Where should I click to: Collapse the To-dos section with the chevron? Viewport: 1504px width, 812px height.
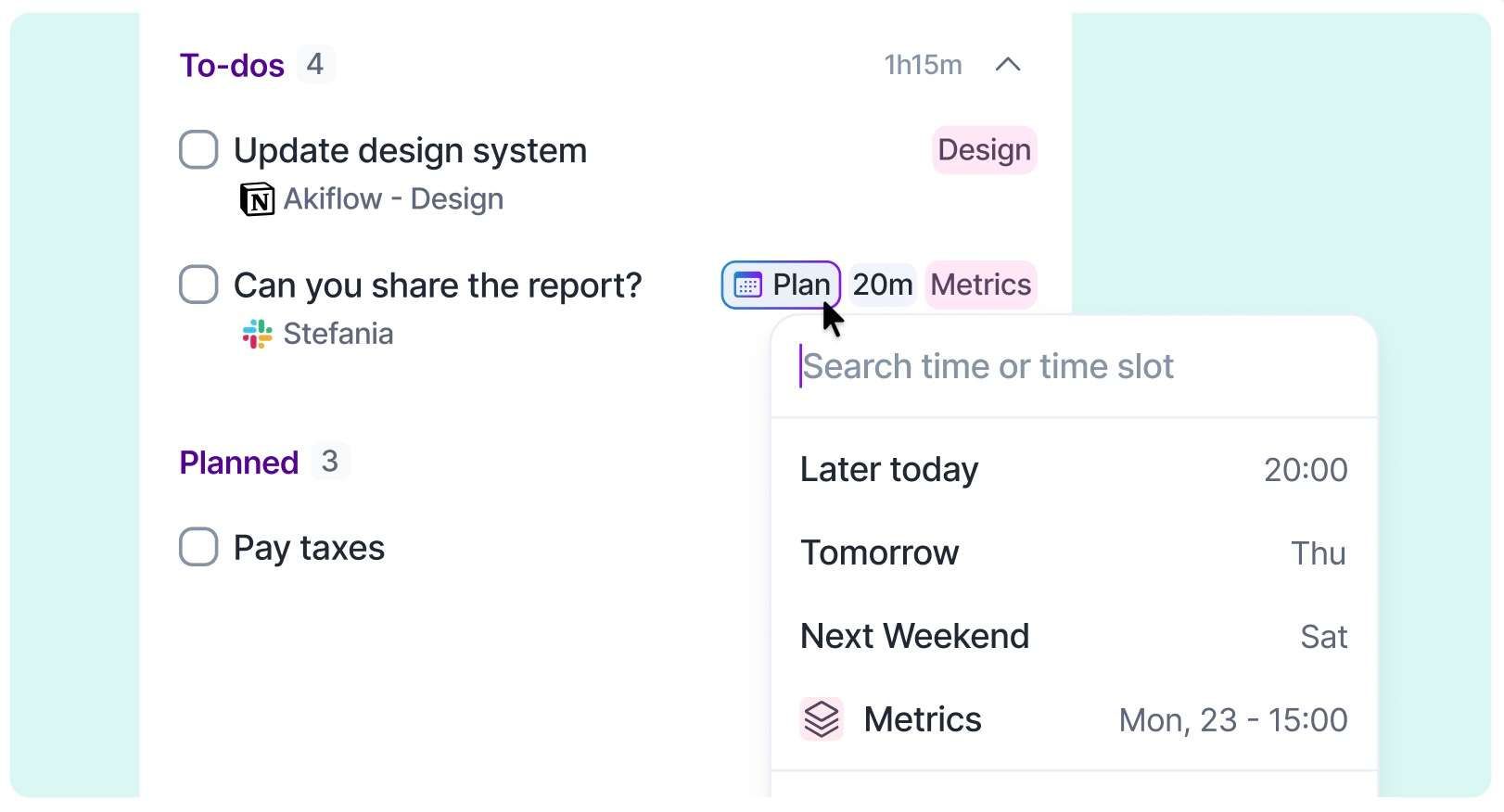(1008, 65)
